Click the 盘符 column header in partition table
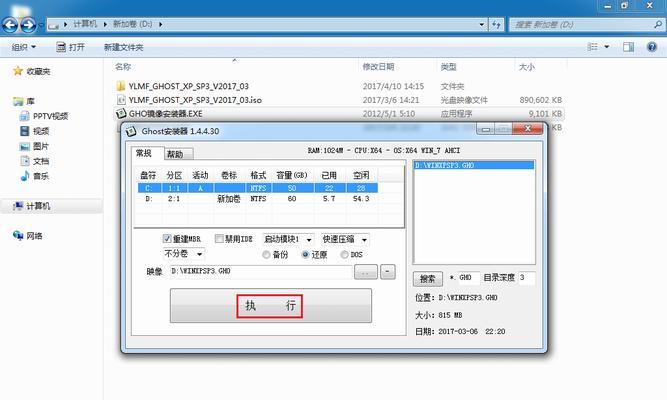The image size is (667, 400). click(148, 175)
